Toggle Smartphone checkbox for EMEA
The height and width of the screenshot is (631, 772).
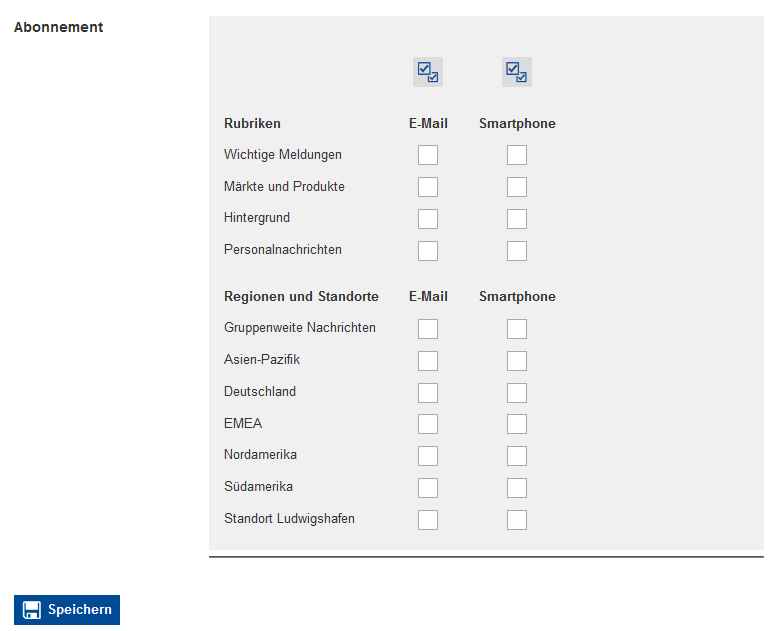[x=517, y=424]
